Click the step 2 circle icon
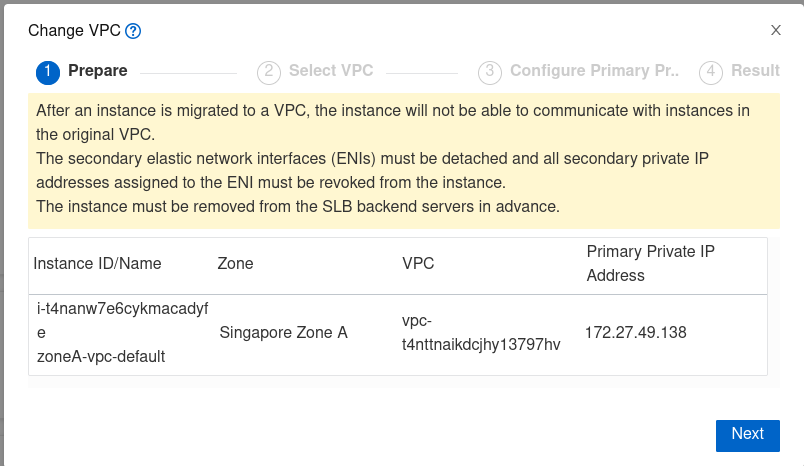 coord(268,72)
